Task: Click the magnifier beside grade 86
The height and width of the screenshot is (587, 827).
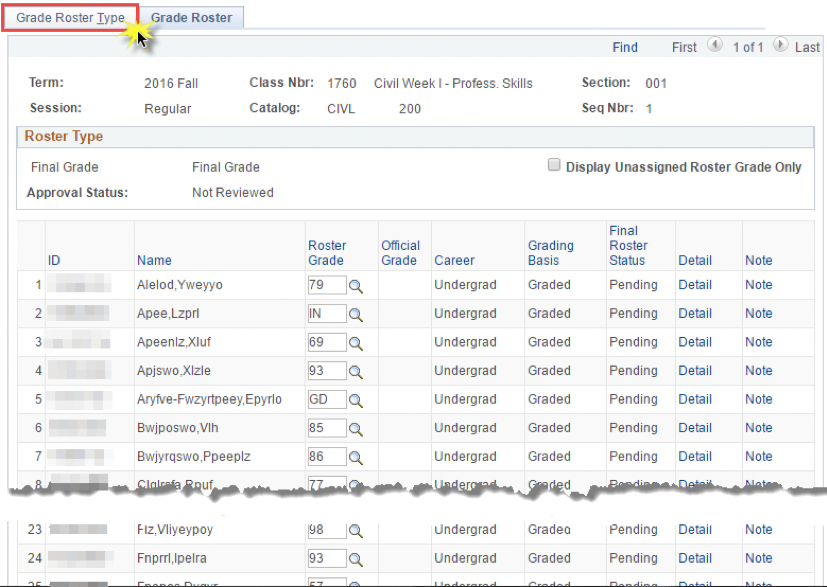Action: pos(355,457)
